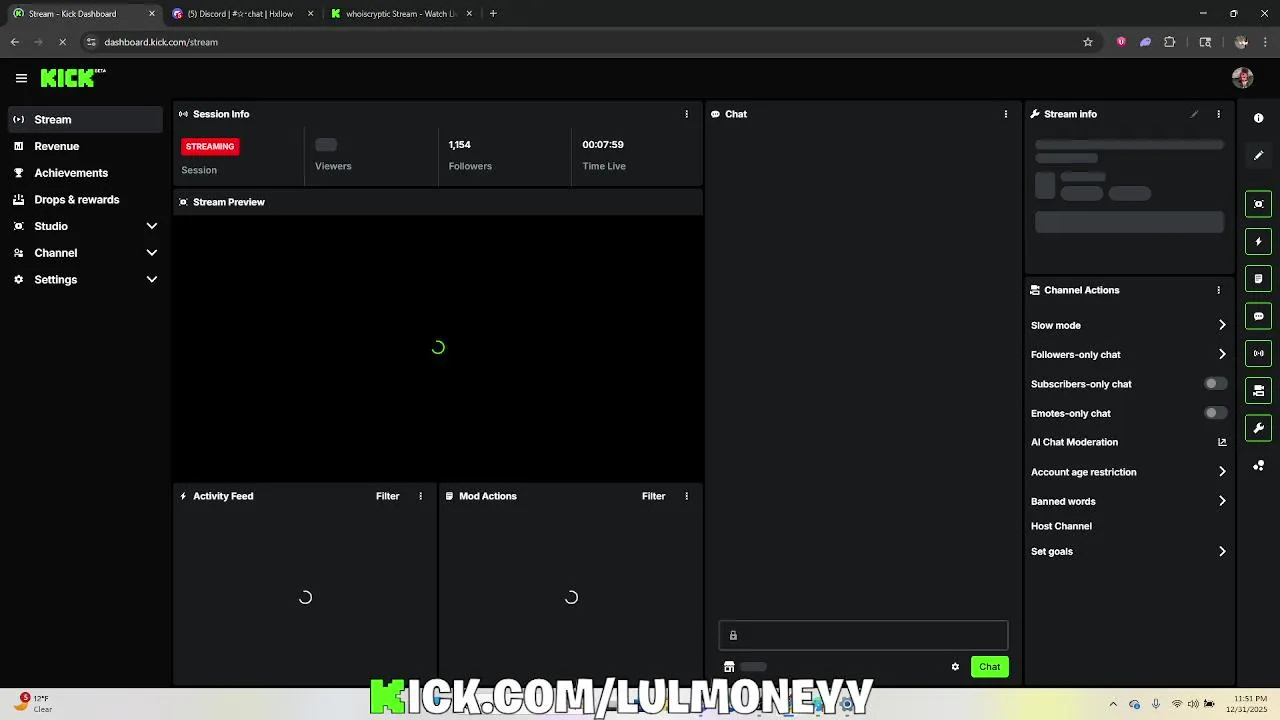Viewport: 1280px width, 720px height.
Task: Toggle Stream Info wrench widget in sidebar
Action: point(1259,428)
